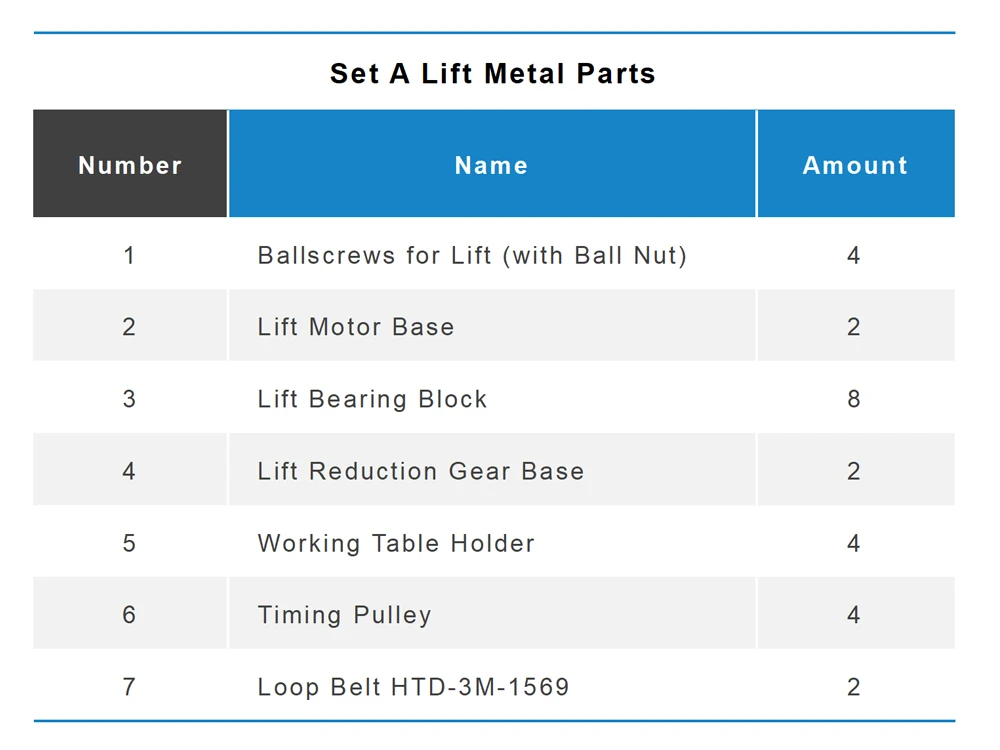Click the Number column header
This screenshot has width=1000, height=750.
tap(130, 164)
